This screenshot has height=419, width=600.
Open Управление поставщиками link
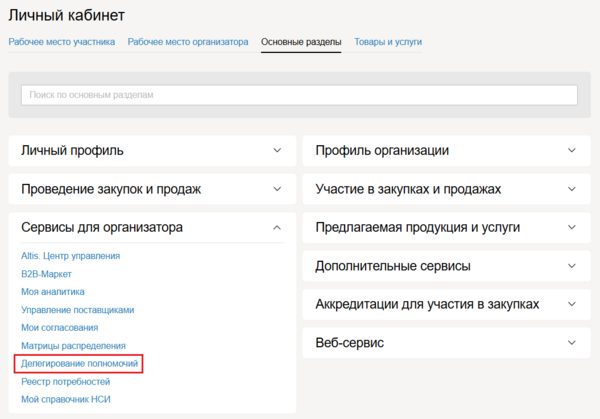click(x=77, y=310)
